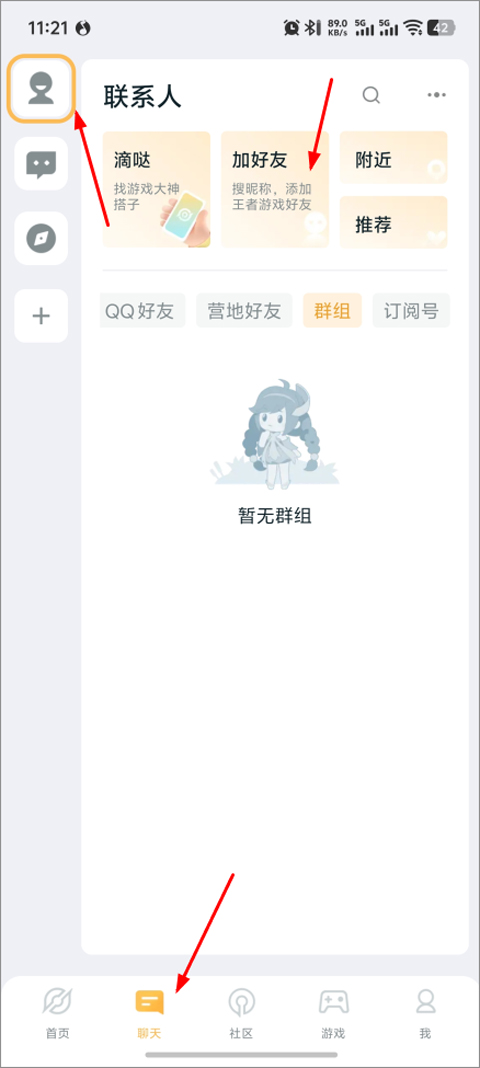Tap the compass discover icon in sidebar
The width and height of the screenshot is (480, 1068).
pos(41,238)
